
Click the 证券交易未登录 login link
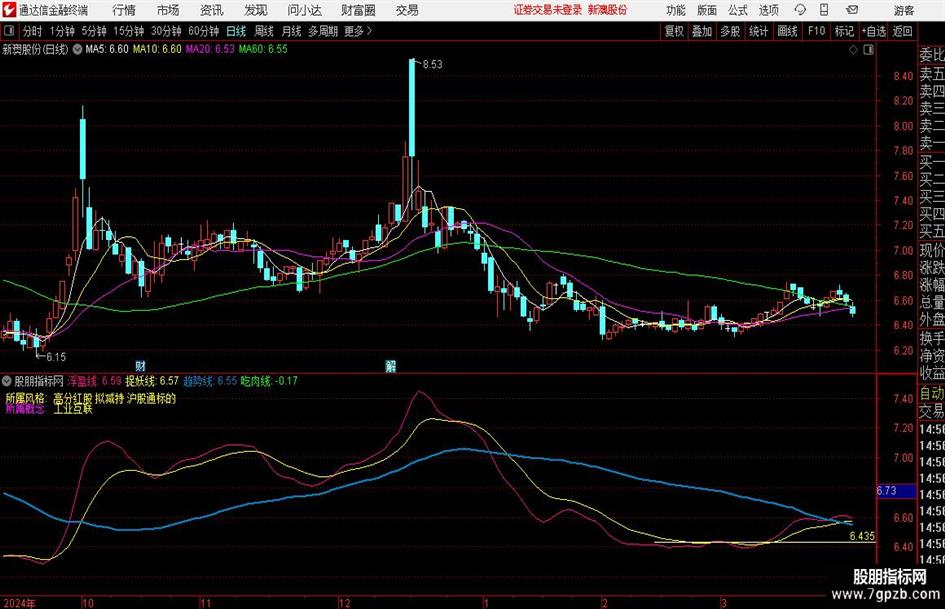pos(548,10)
